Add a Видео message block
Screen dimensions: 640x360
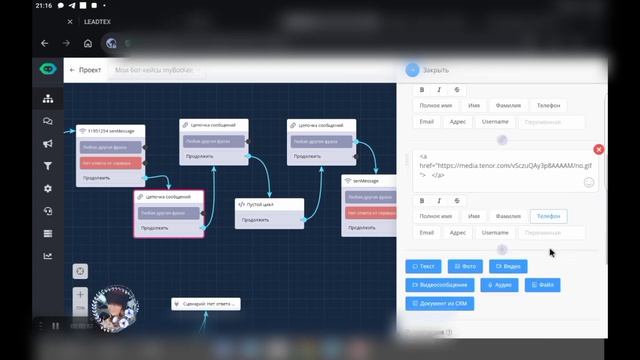tap(508, 267)
